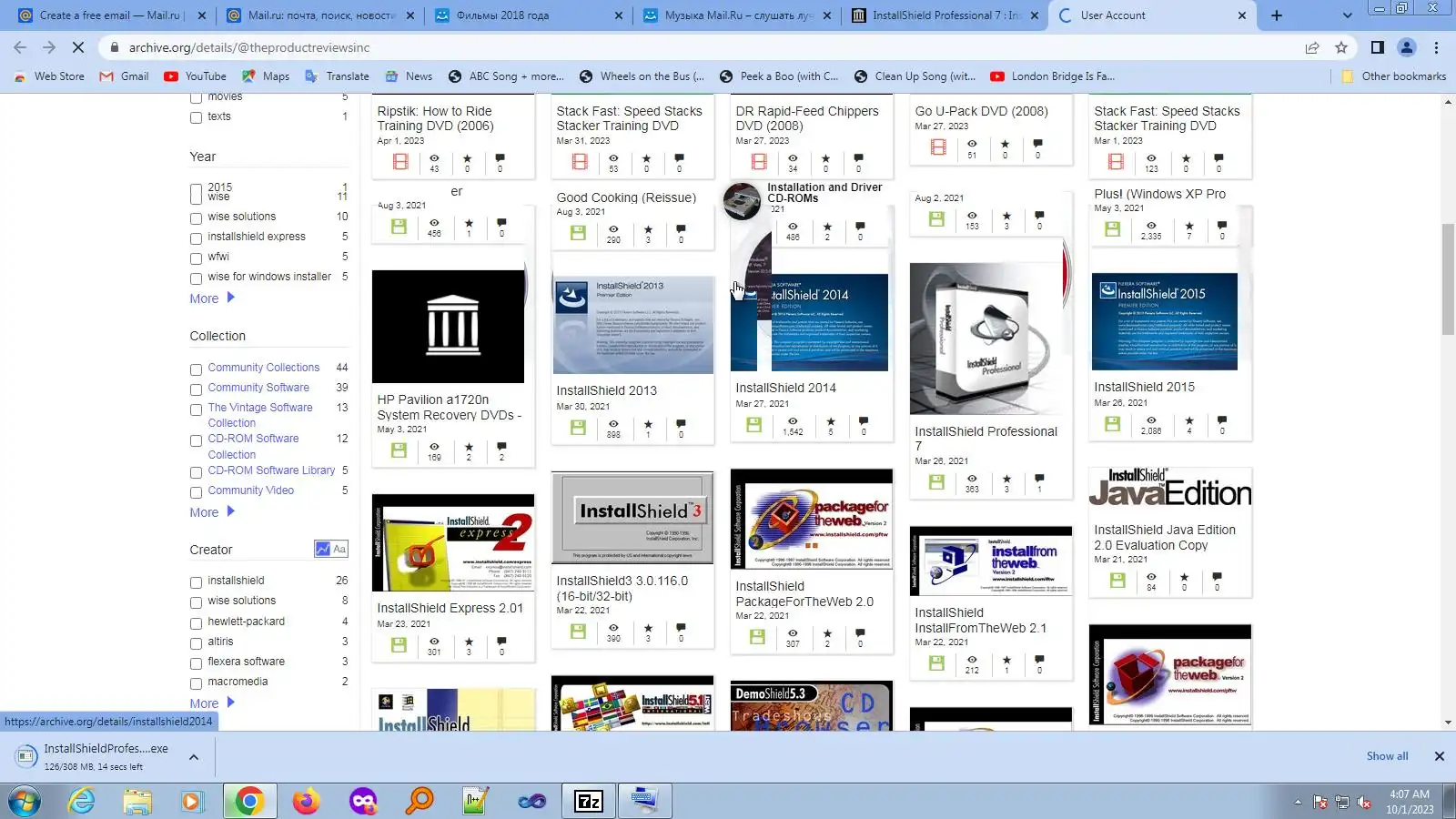
Task: Open the Chrome three-dot menu
Action: (1437, 47)
